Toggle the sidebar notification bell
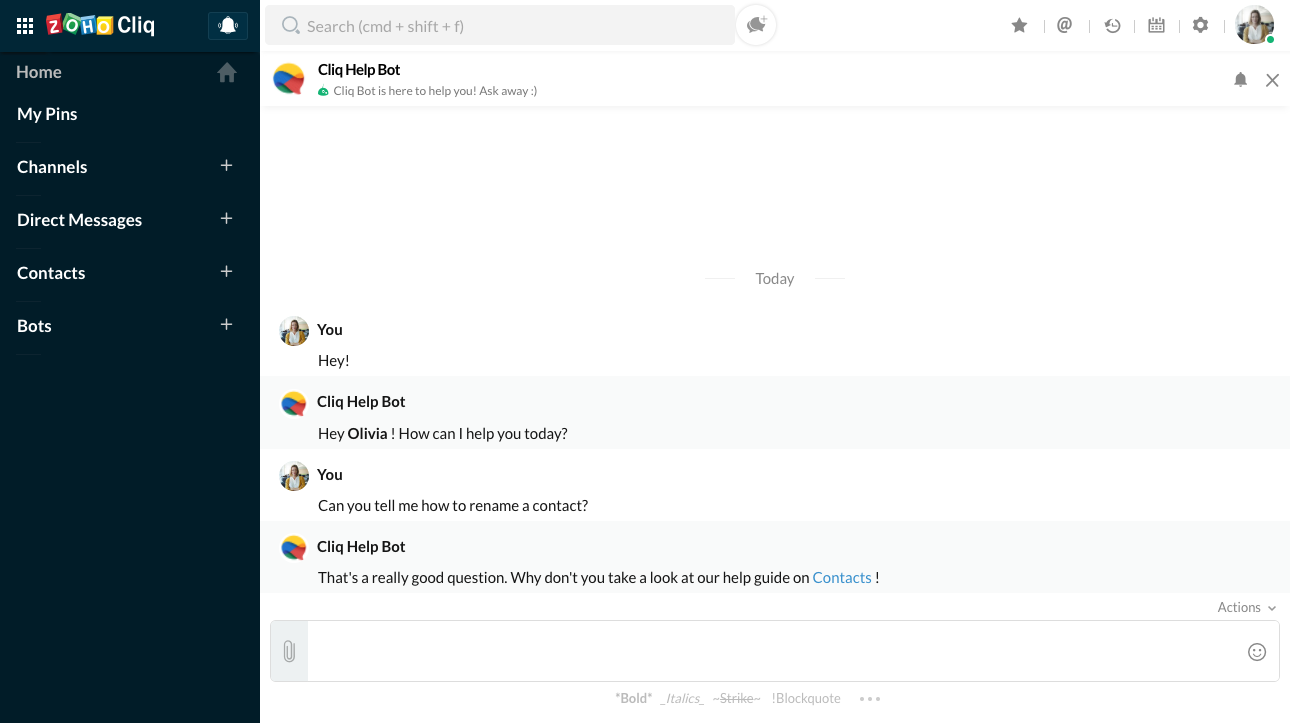 tap(228, 25)
